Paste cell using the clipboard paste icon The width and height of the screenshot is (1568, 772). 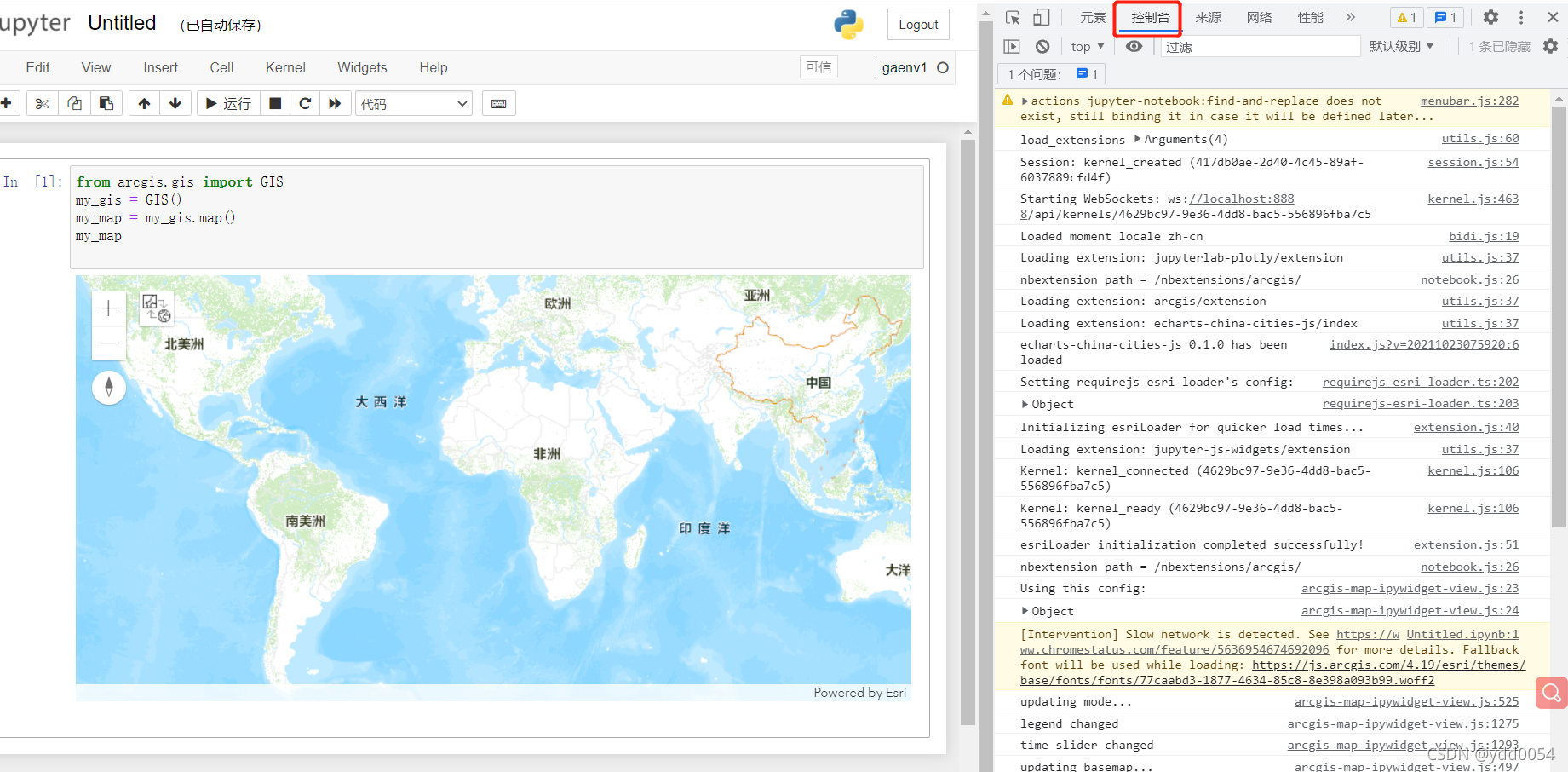(106, 103)
